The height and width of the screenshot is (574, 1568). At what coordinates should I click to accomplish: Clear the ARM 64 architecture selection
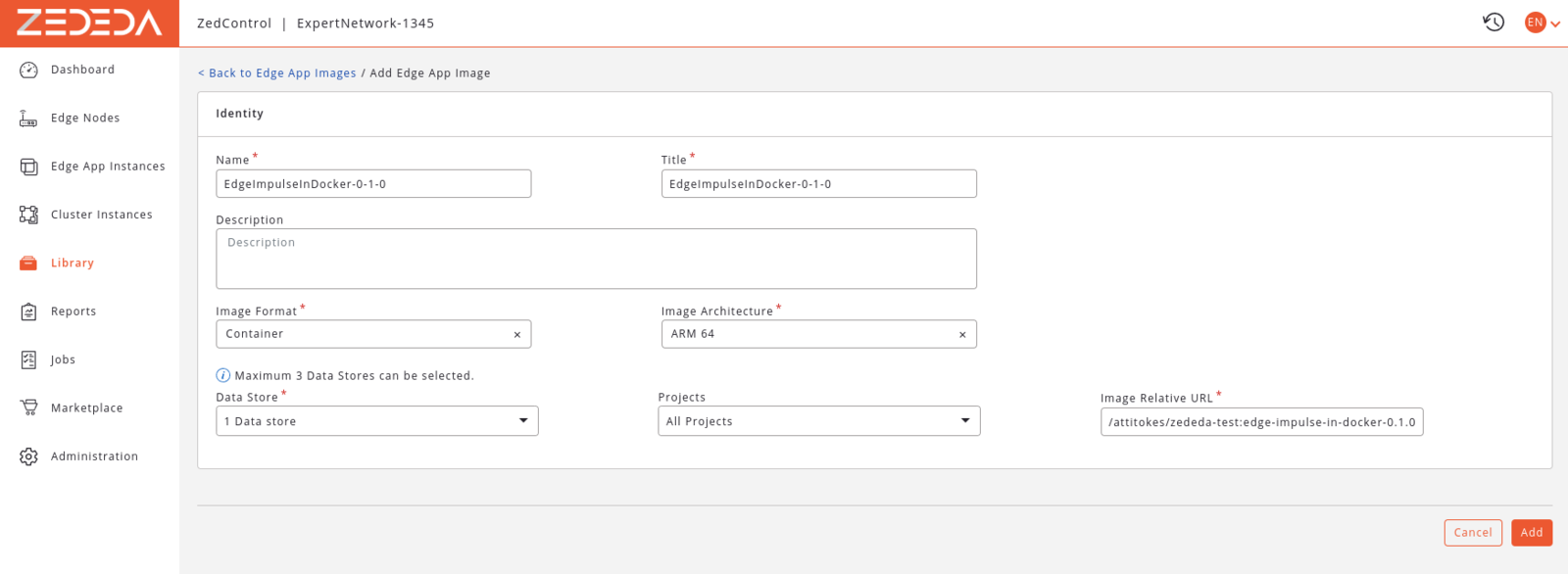962,335
